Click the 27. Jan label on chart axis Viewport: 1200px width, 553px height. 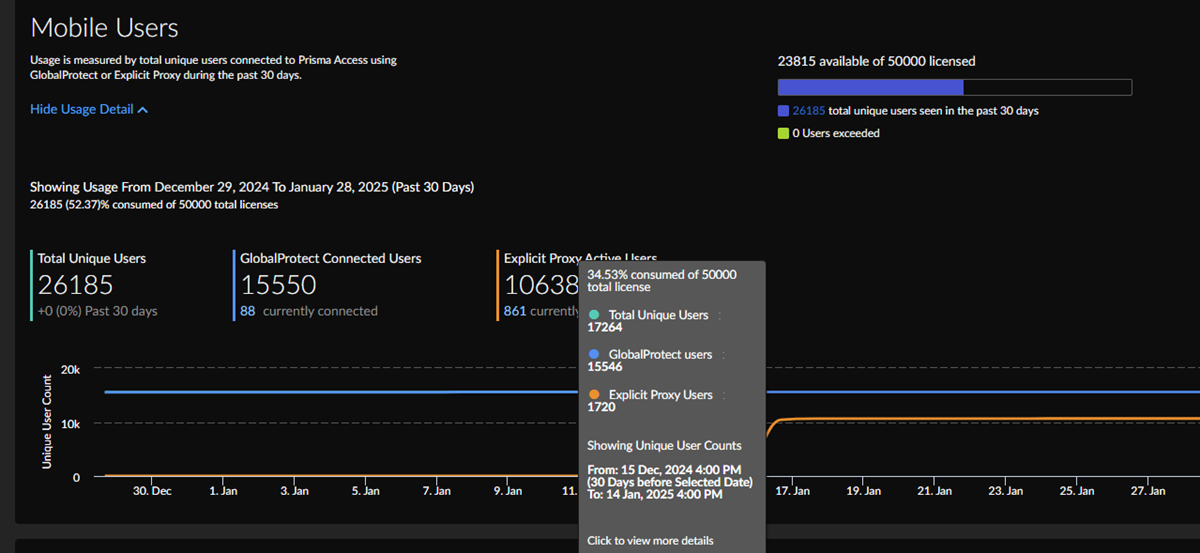1148,491
